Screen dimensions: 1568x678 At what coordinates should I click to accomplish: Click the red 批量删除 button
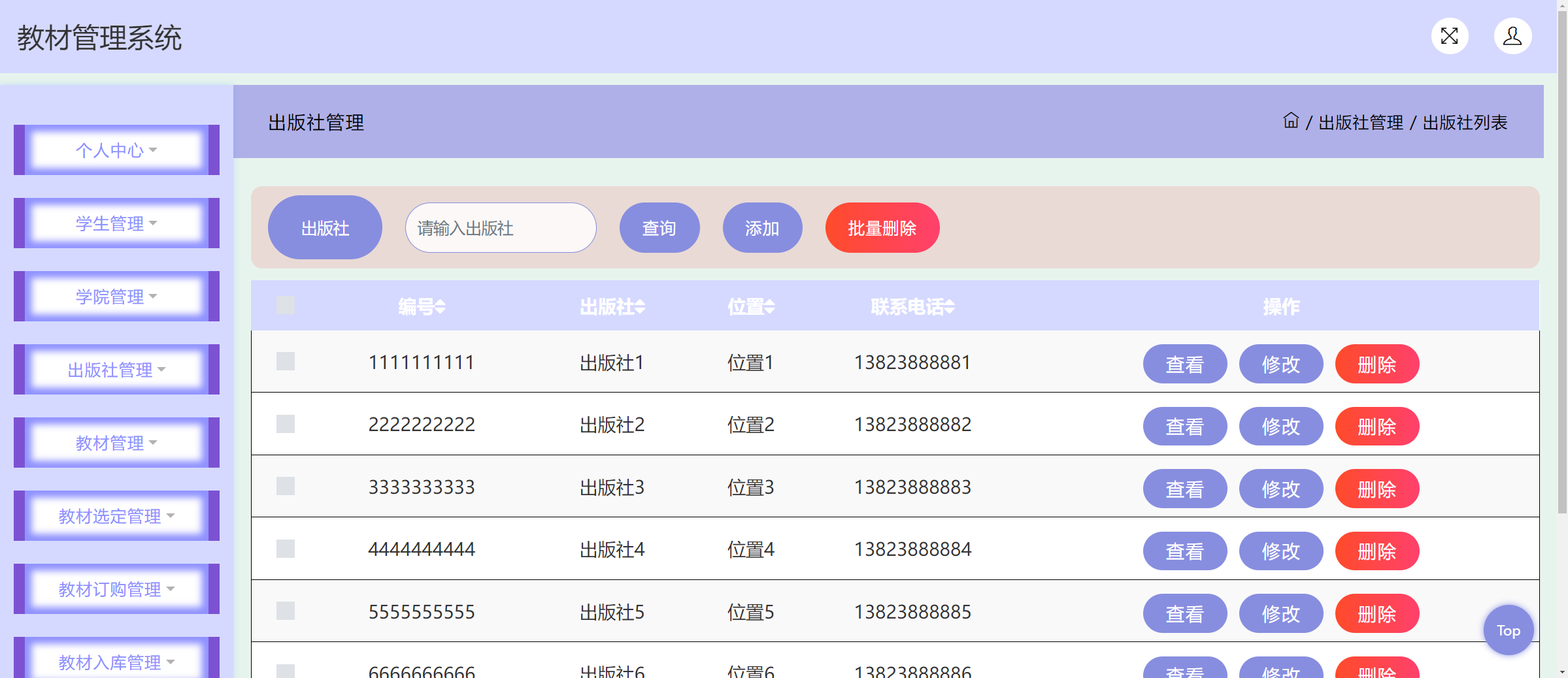[882, 228]
